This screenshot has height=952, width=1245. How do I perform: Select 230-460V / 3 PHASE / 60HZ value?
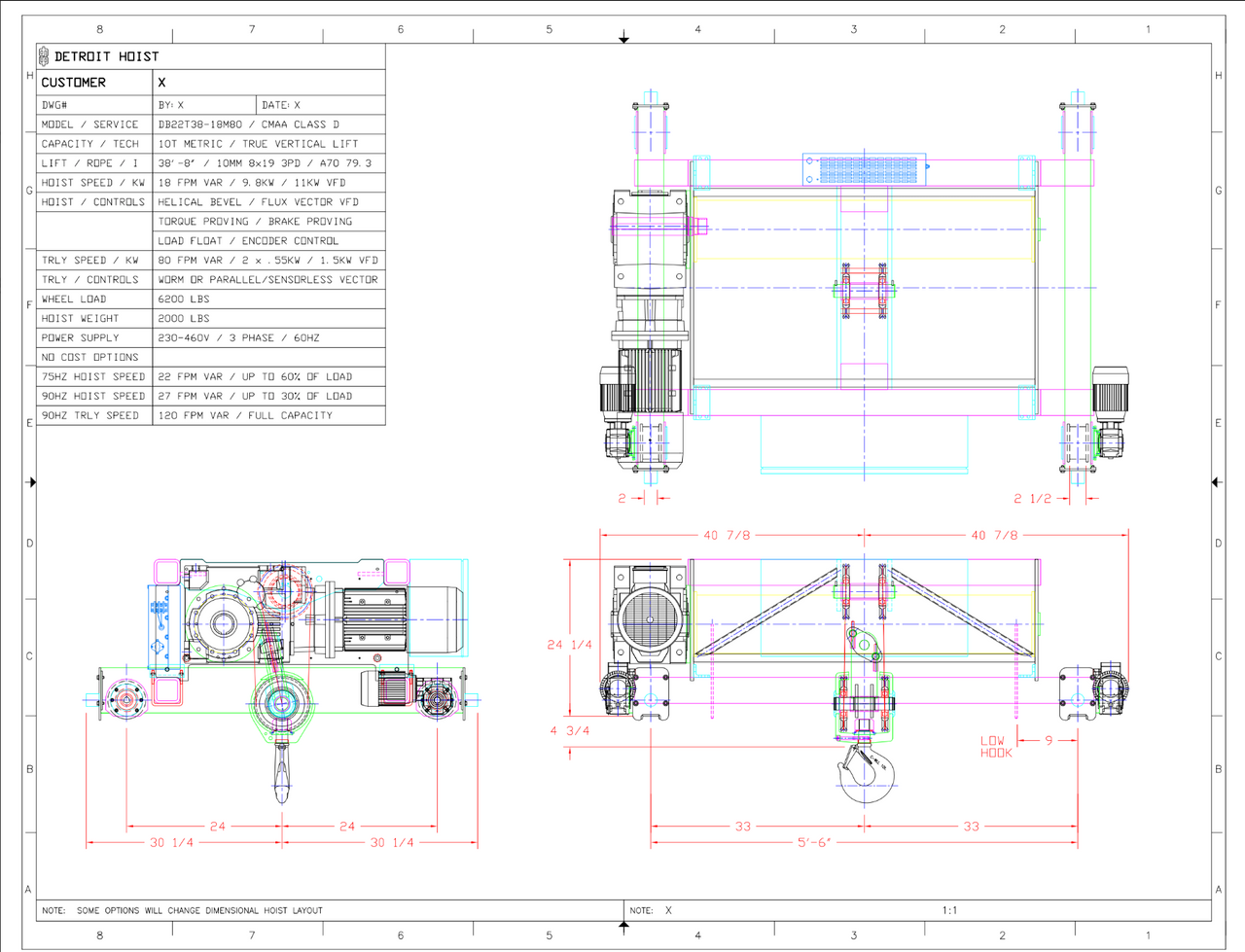click(x=238, y=338)
